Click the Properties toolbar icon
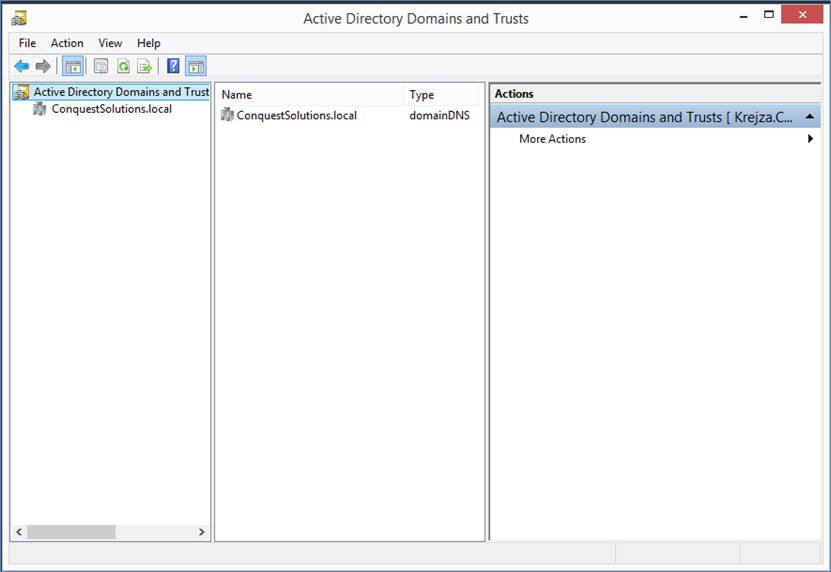 pos(101,66)
